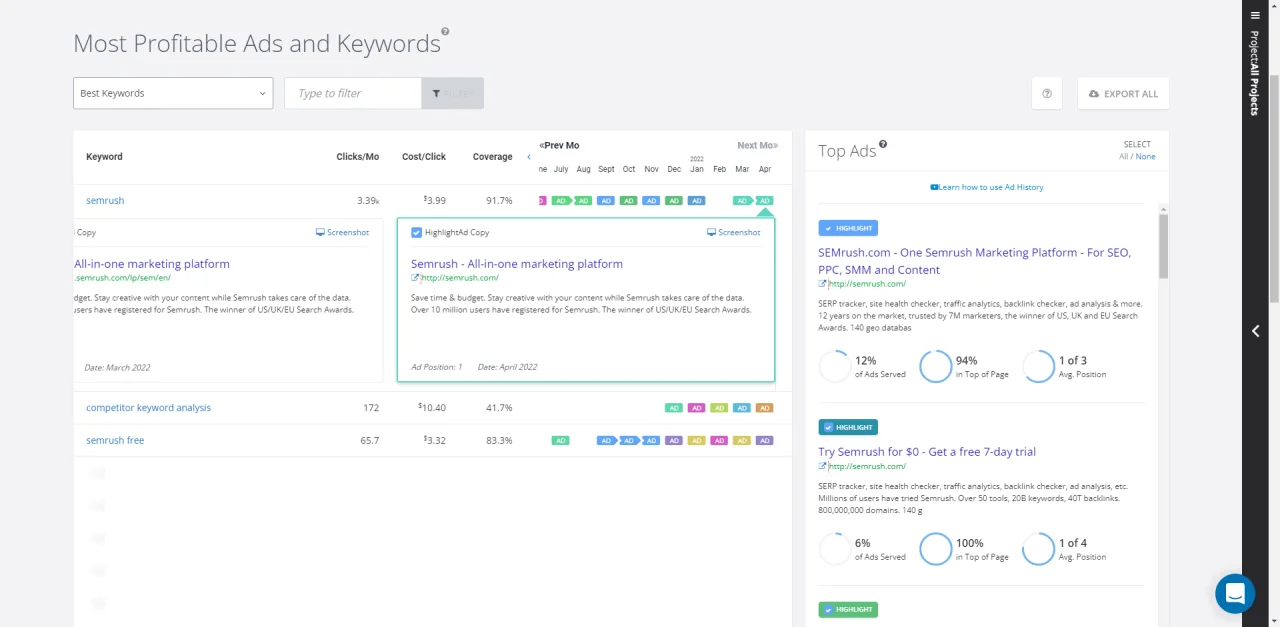Click the monitor icon before Learn how to use Ad History
1280x627 pixels.
pos(935,187)
